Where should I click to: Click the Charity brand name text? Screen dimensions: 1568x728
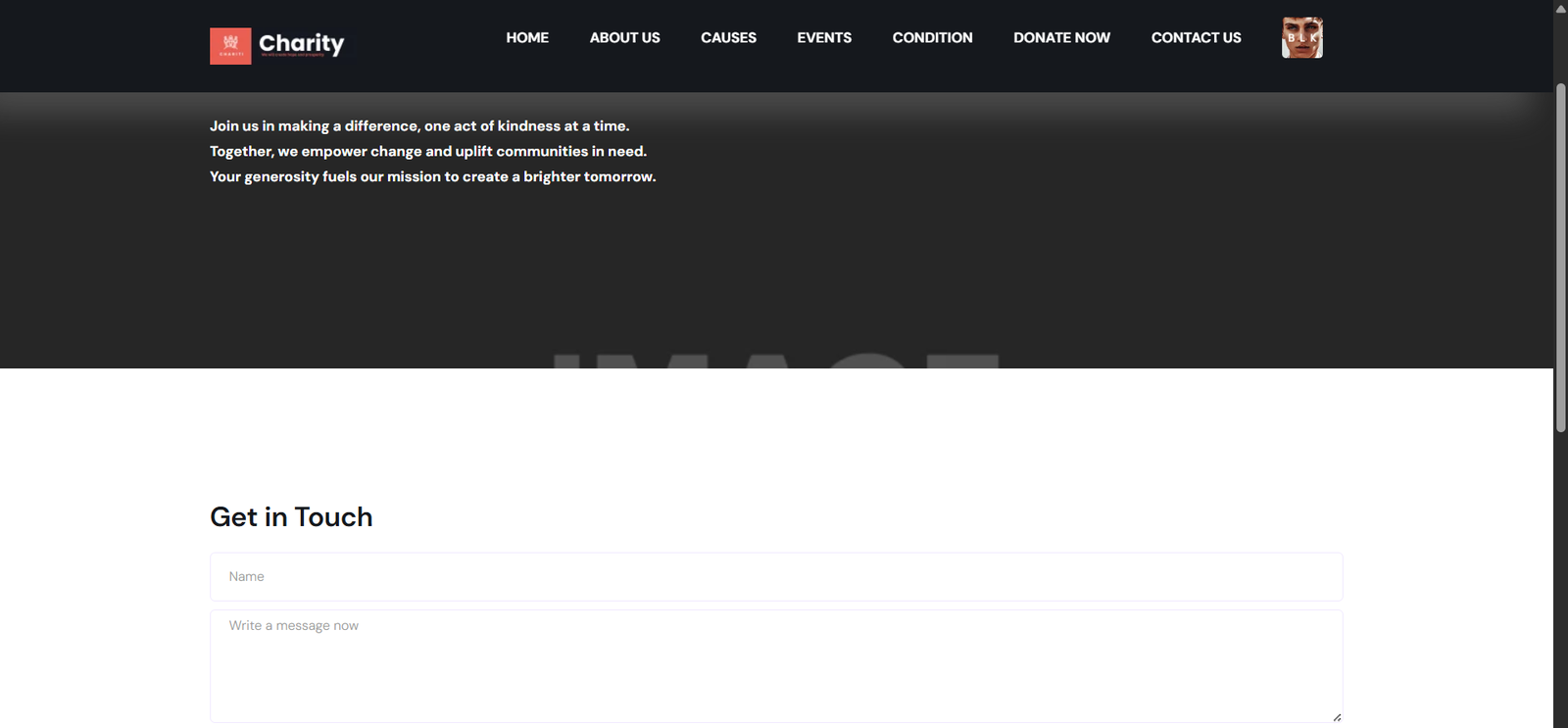[x=301, y=44]
